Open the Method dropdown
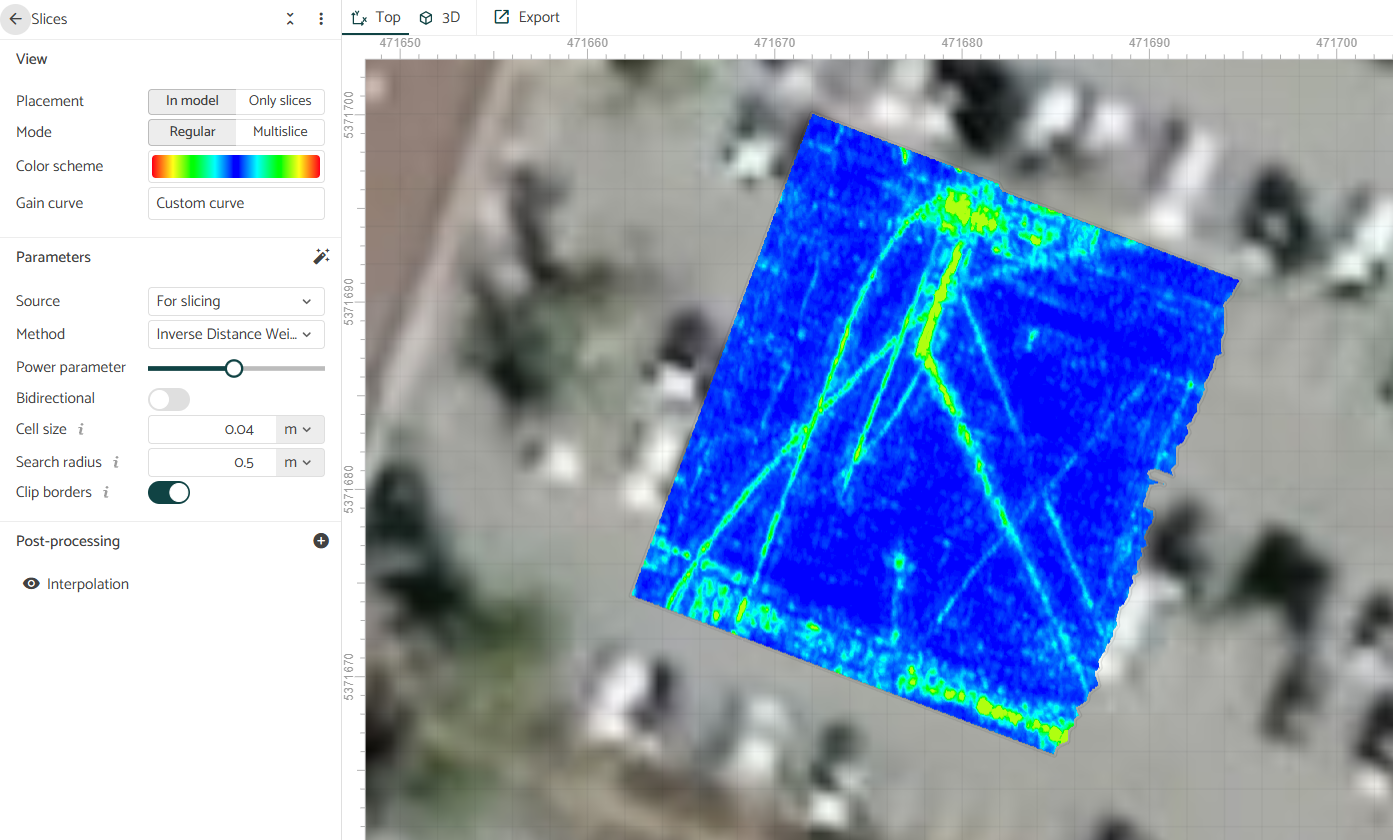 [236, 334]
